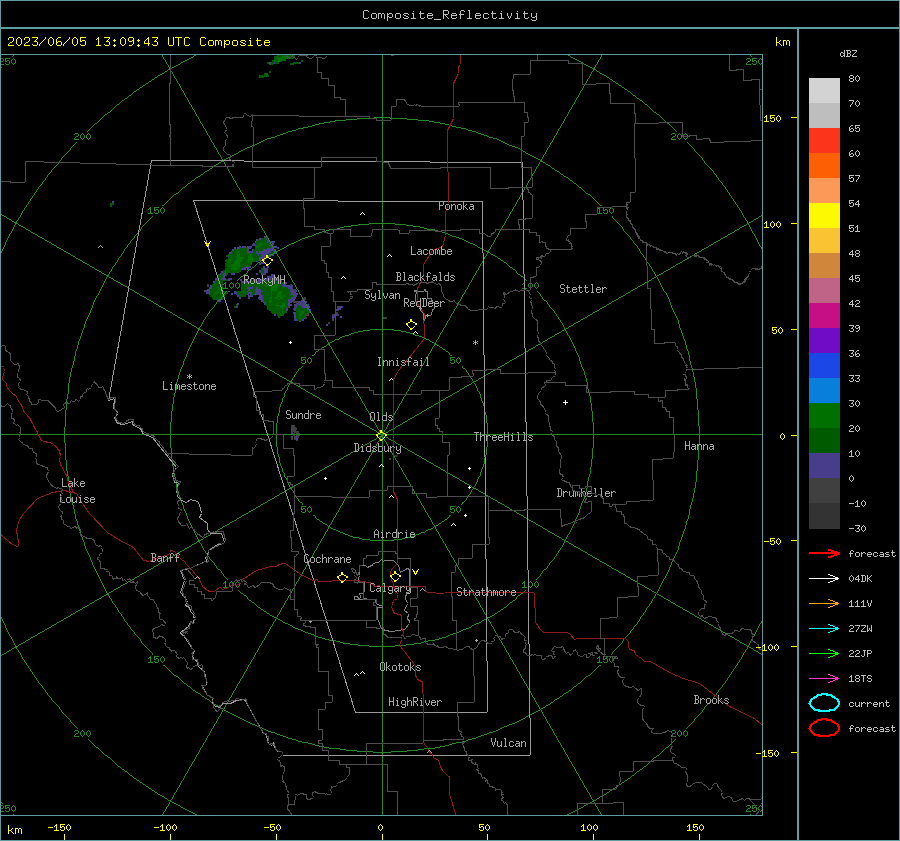Click the Vulcan label
The image size is (900, 841).
(x=509, y=743)
